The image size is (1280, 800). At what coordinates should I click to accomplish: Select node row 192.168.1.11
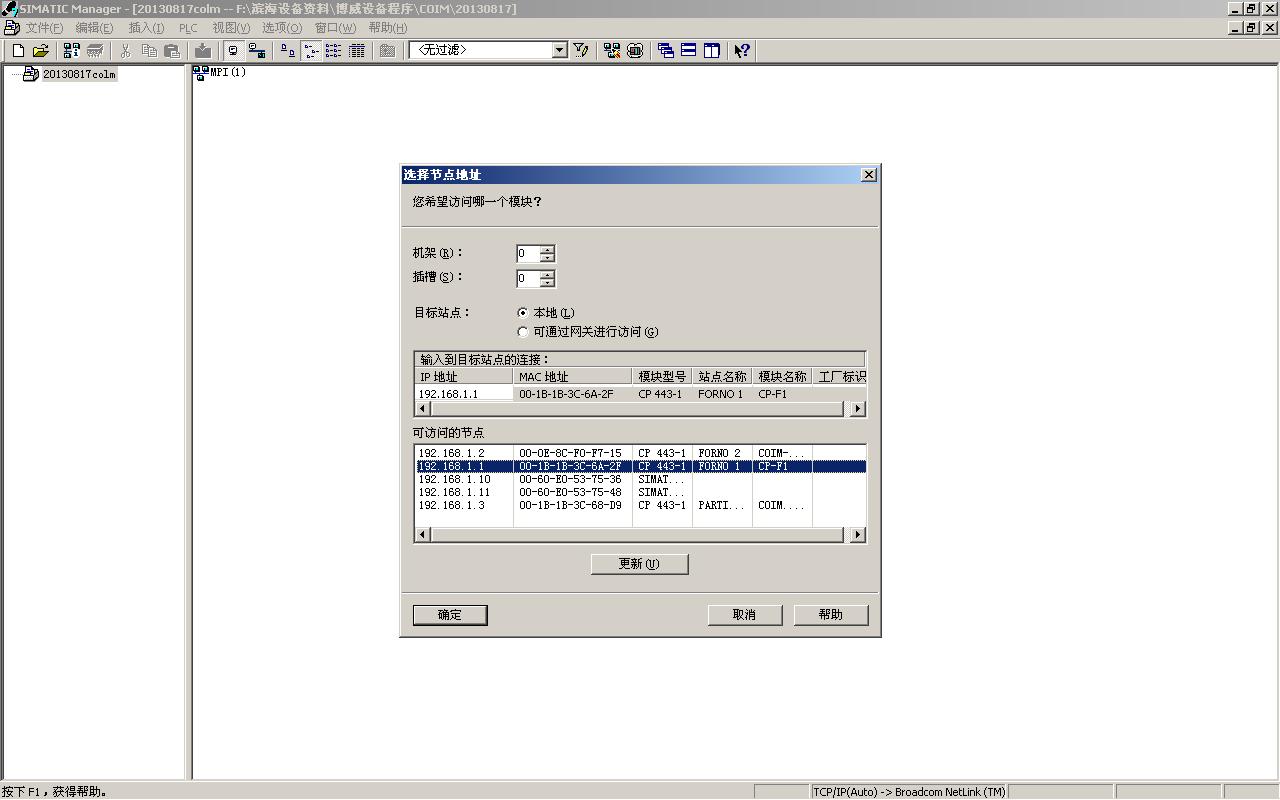click(640, 492)
